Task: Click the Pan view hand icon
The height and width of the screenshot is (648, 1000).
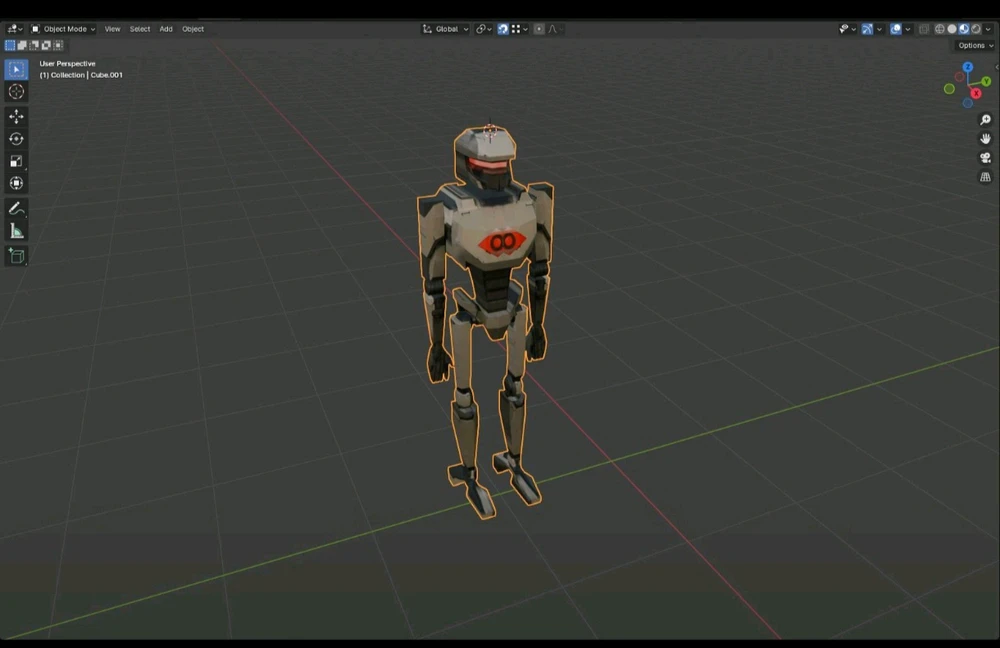Action: (x=985, y=138)
